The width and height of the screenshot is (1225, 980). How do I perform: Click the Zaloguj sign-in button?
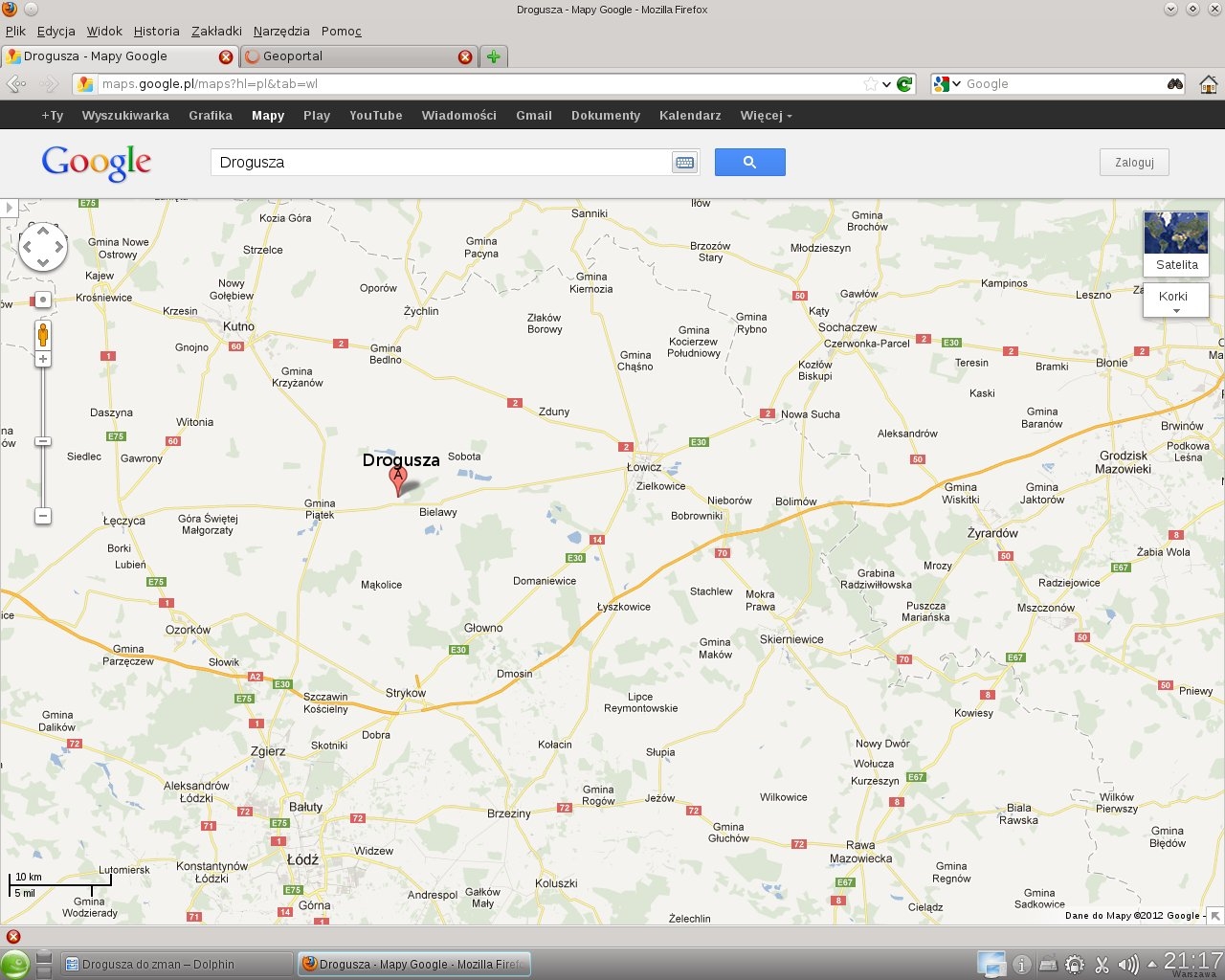pos(1134,162)
